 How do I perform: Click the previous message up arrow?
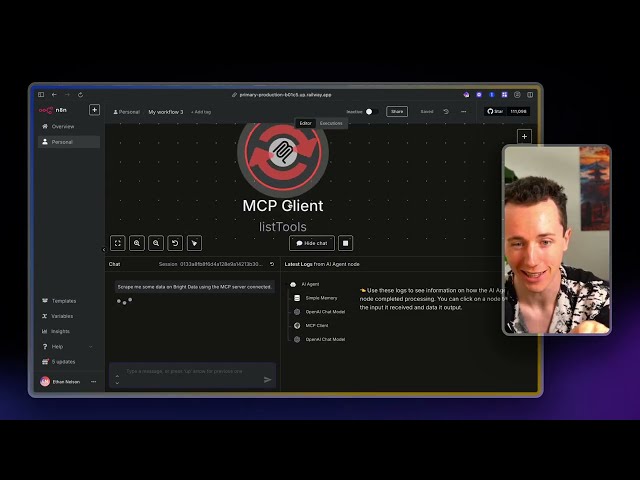(117, 376)
